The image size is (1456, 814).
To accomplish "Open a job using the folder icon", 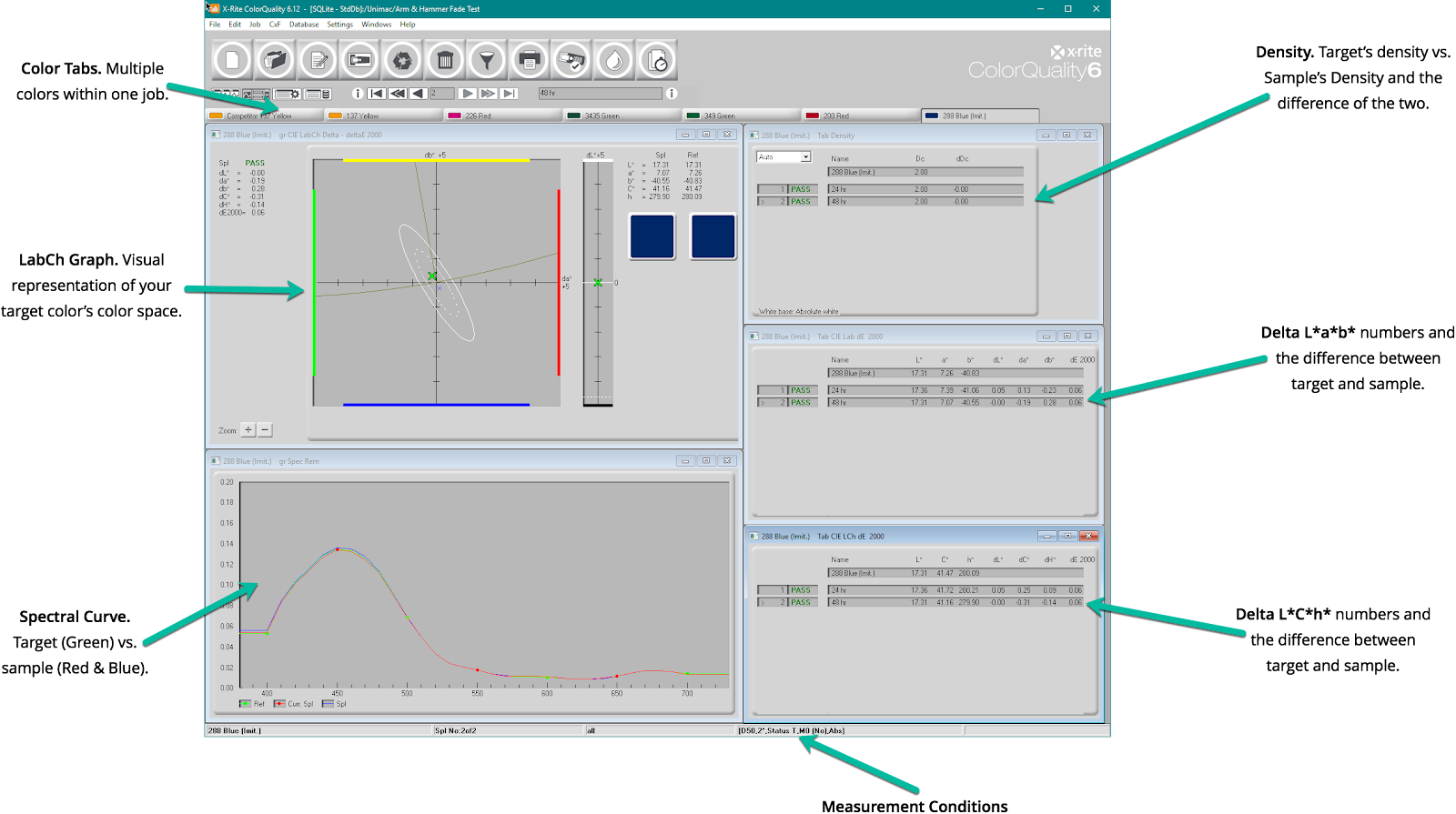I will [x=274, y=61].
